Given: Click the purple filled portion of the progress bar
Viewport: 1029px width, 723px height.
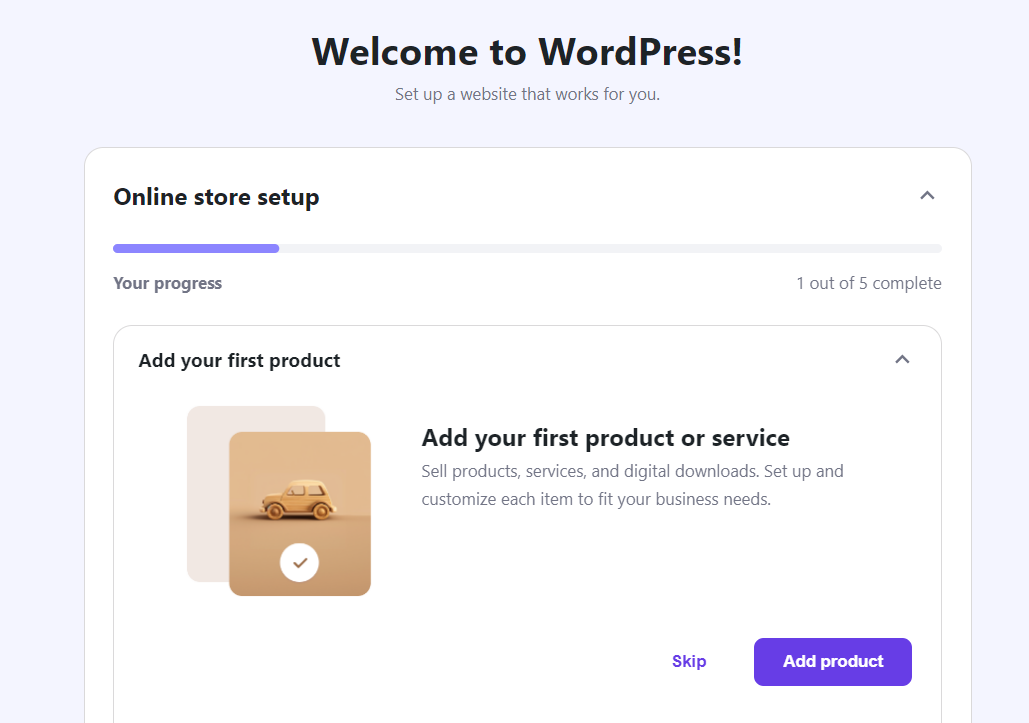Looking at the screenshot, I should coord(195,248).
